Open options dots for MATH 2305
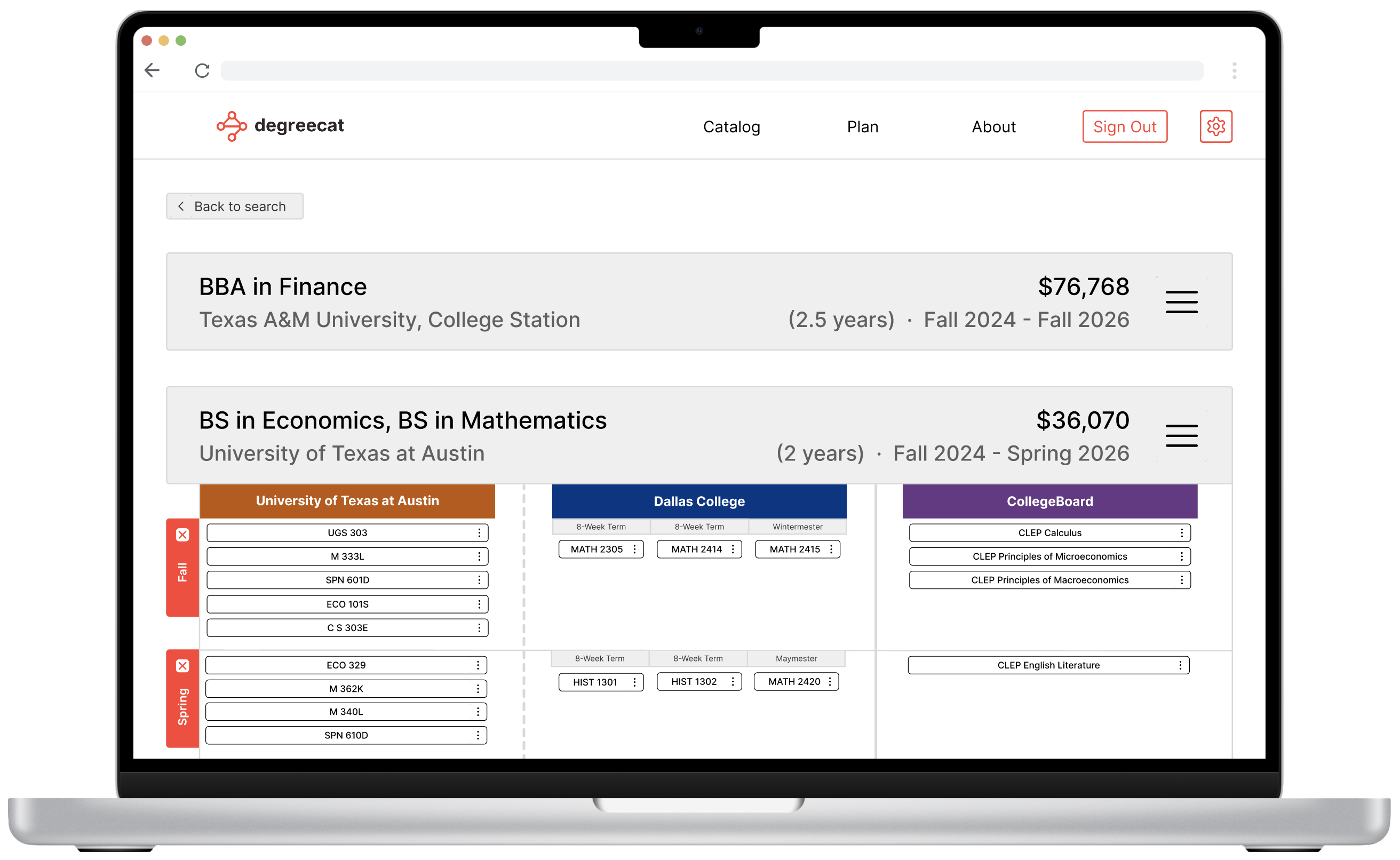 pyautogui.click(x=634, y=549)
